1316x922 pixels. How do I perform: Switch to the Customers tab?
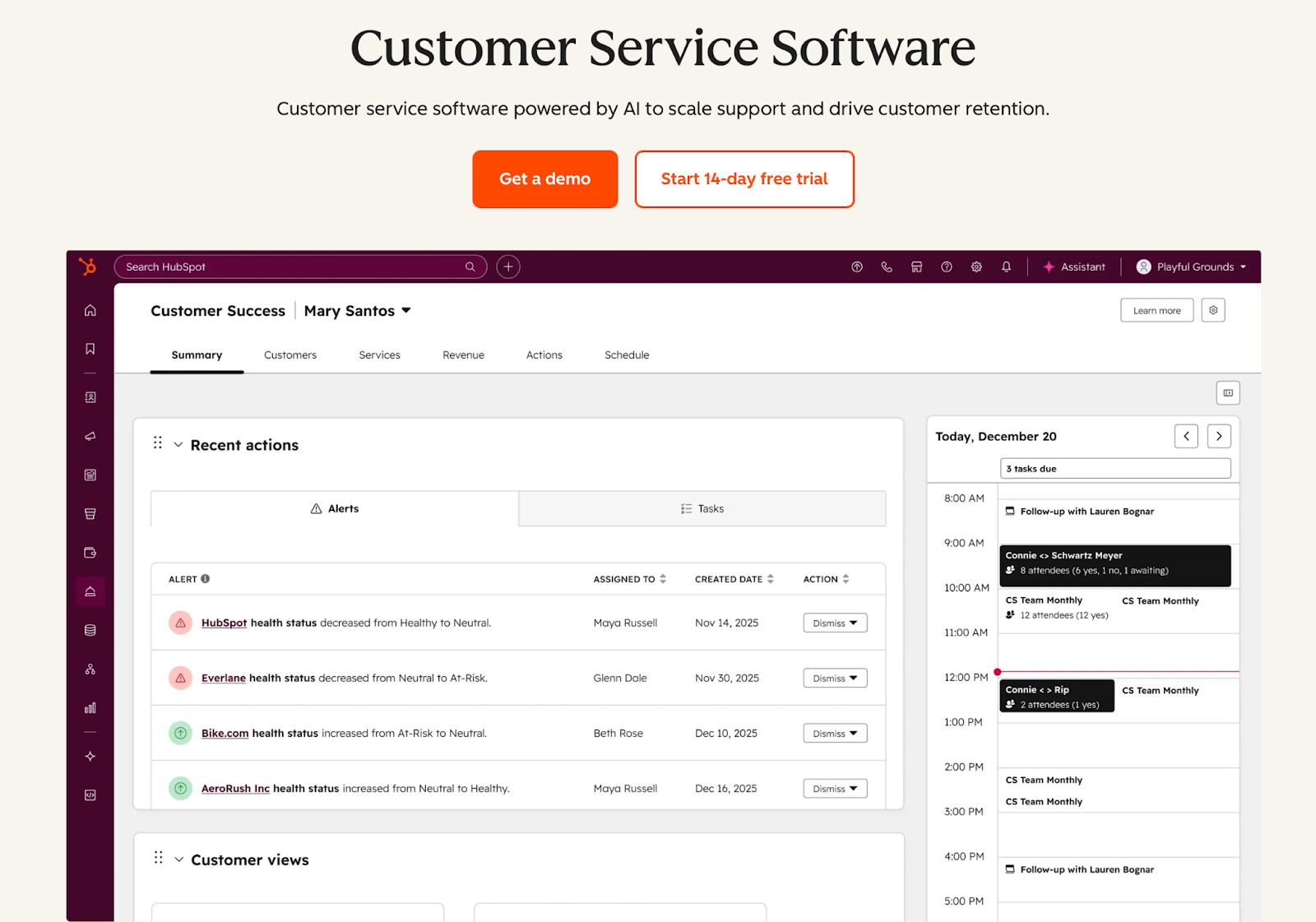click(x=290, y=355)
